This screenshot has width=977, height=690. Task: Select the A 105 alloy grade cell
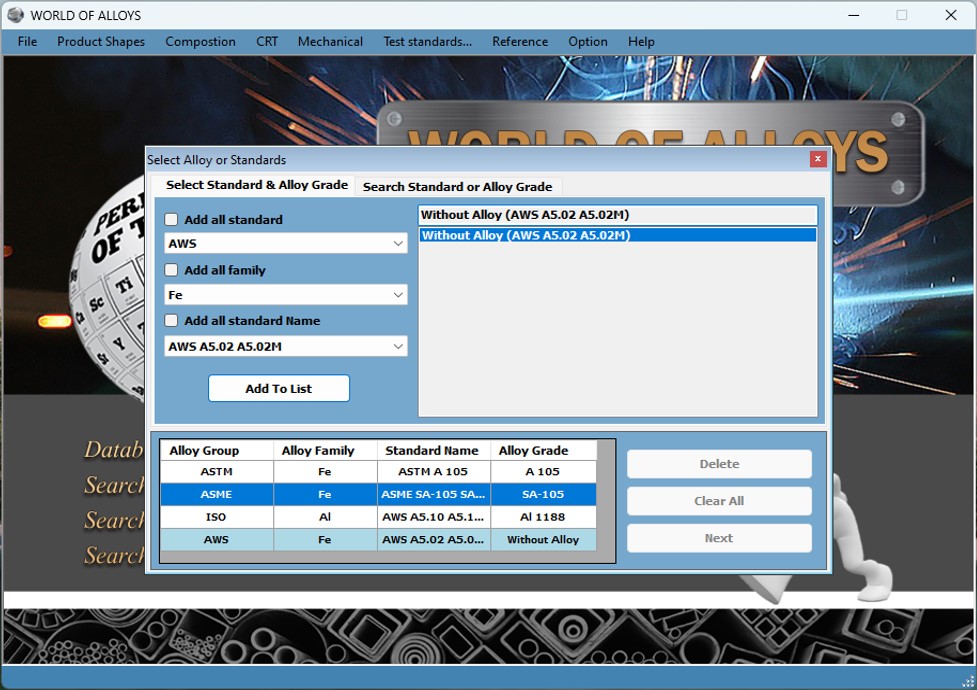click(543, 472)
